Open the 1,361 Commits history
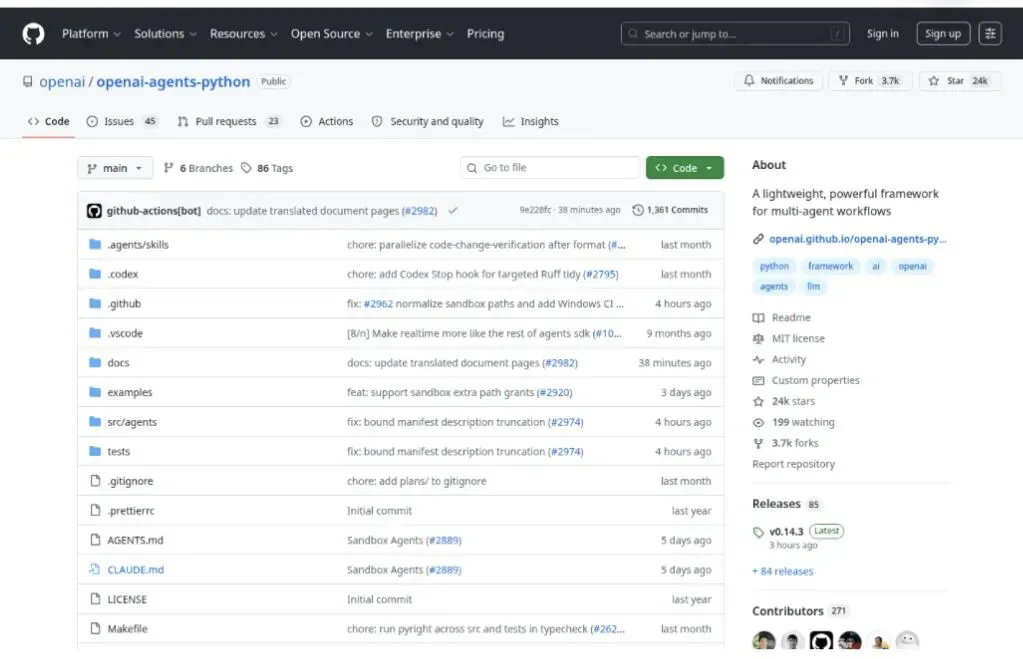Viewport: 1023px width, 659px height. [x=670, y=210]
